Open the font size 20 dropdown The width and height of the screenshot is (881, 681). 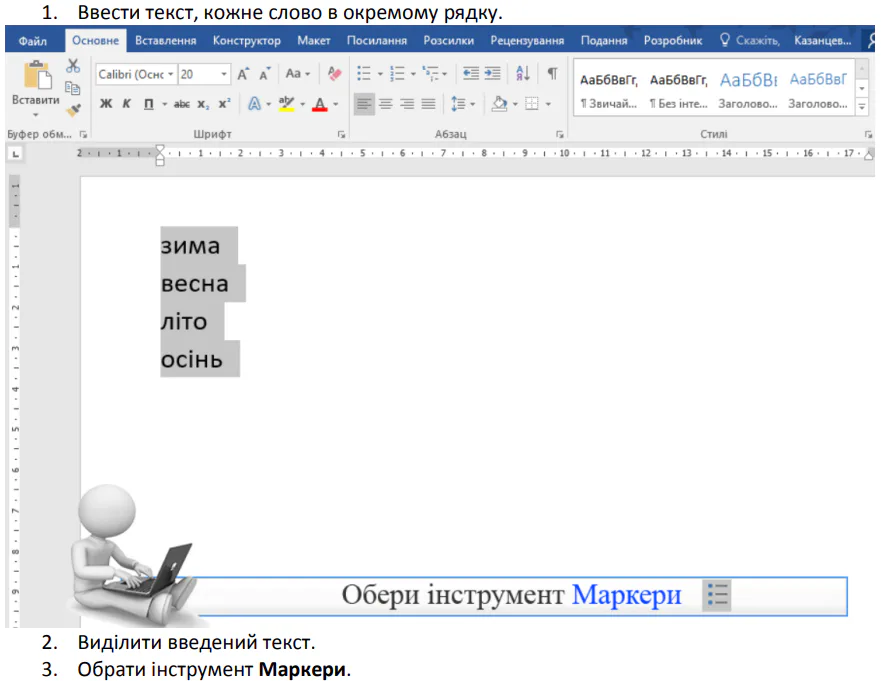pos(224,74)
